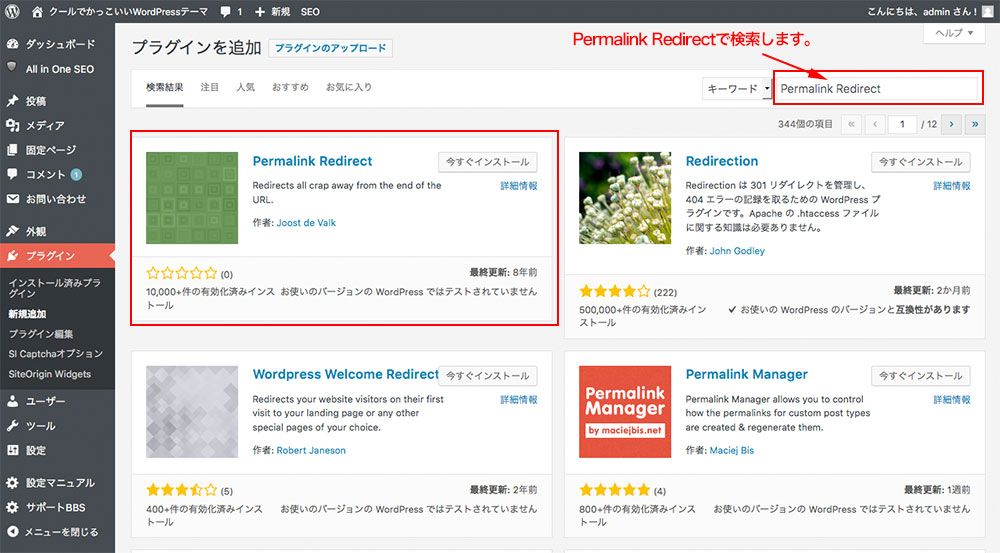Click the Plugins plug icon in sidebar
Image resolution: width=1000 pixels, height=553 pixels.
coord(13,256)
